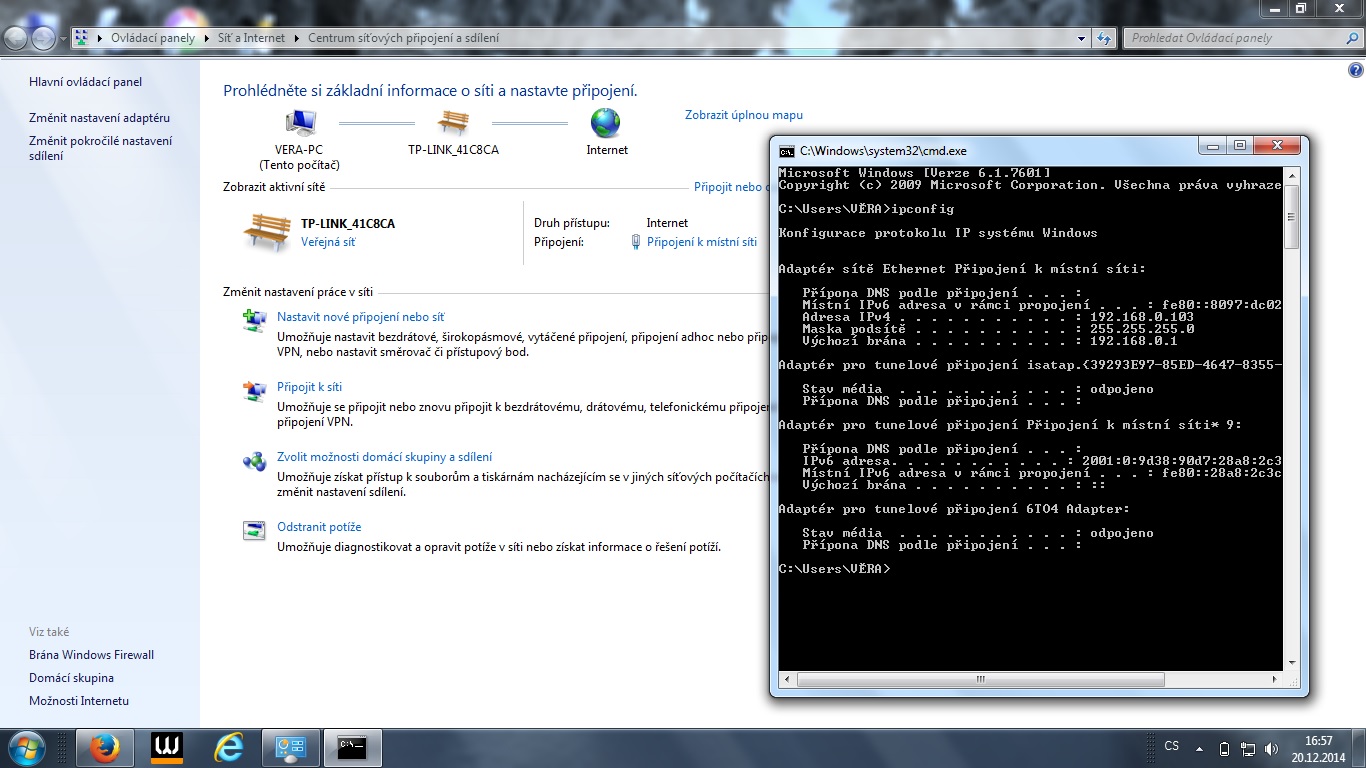Click the troubleshooting icon beside Odstranit potíže
This screenshot has height=768, width=1366.
(x=255, y=531)
